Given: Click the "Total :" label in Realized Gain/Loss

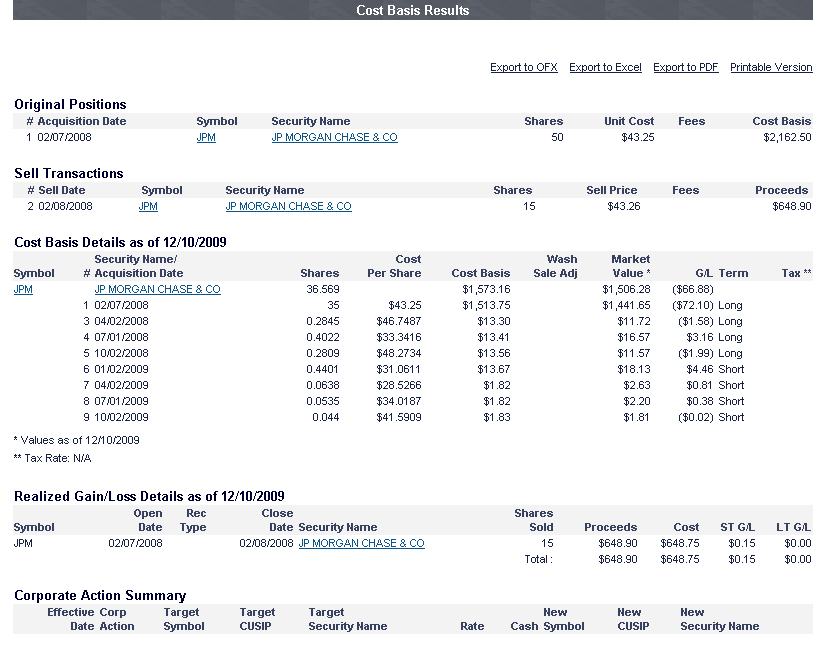Looking at the screenshot, I should pyautogui.click(x=538, y=559).
